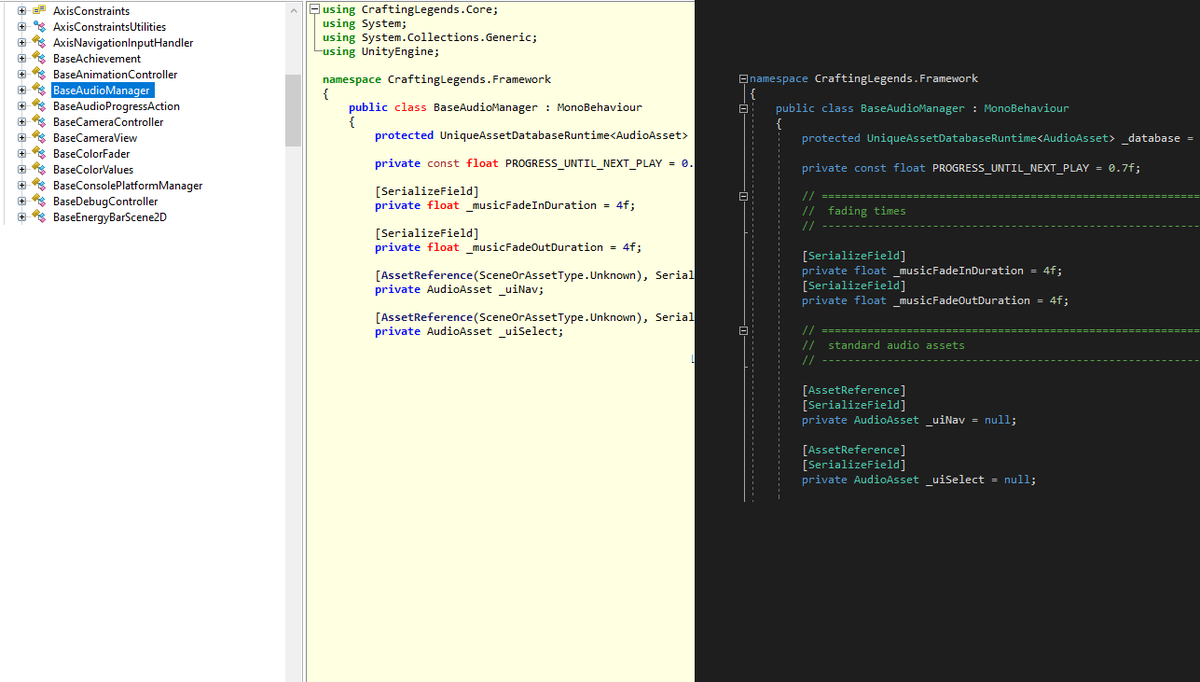
Task: Click PROGRESS_UNTIL_NEXT_PLAY = 0.7f line in dark editor
Action: [x=971, y=168]
